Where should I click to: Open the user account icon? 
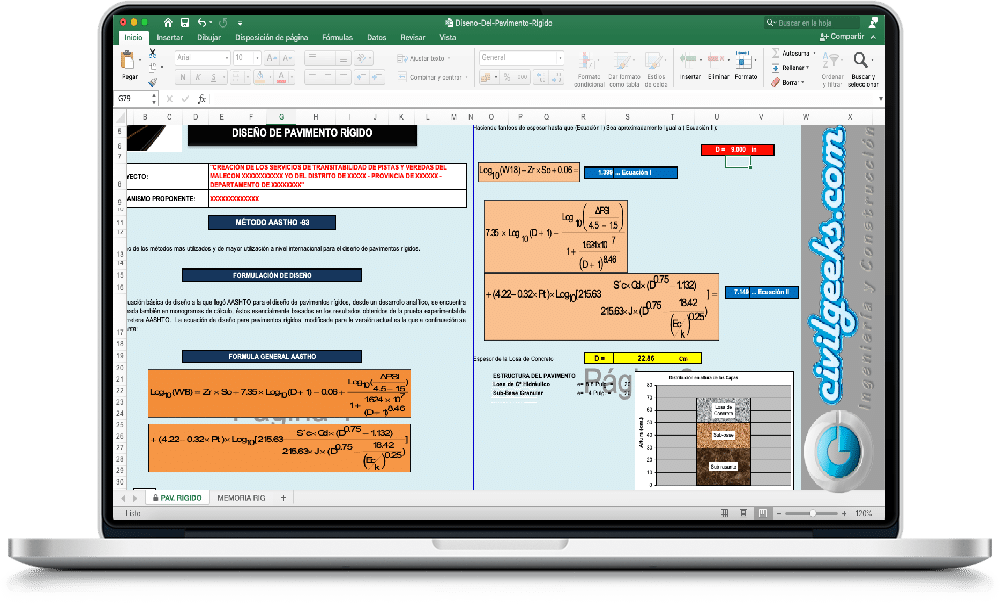pyautogui.click(x=873, y=22)
